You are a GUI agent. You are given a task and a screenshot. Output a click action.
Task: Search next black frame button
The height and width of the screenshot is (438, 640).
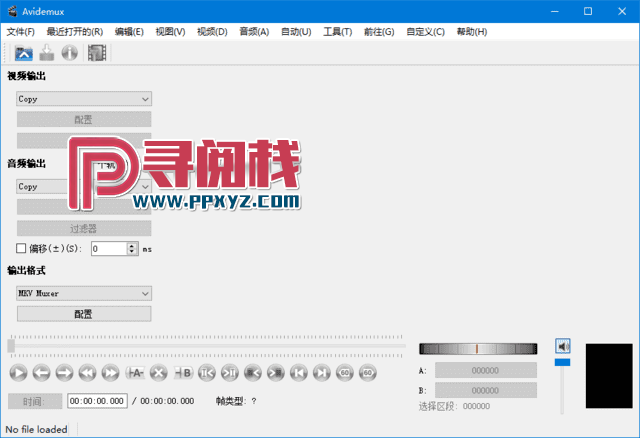pyautogui.click(x=276, y=373)
